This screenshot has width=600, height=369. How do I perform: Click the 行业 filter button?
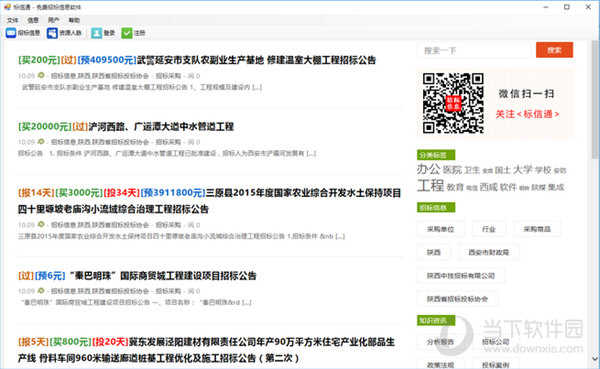point(489,229)
